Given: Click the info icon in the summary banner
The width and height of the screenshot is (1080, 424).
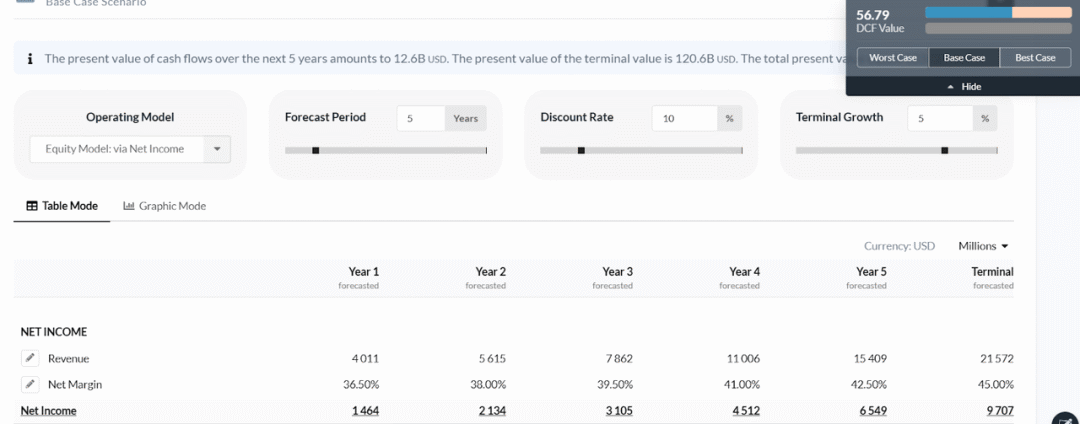Looking at the screenshot, I should coord(30,59).
